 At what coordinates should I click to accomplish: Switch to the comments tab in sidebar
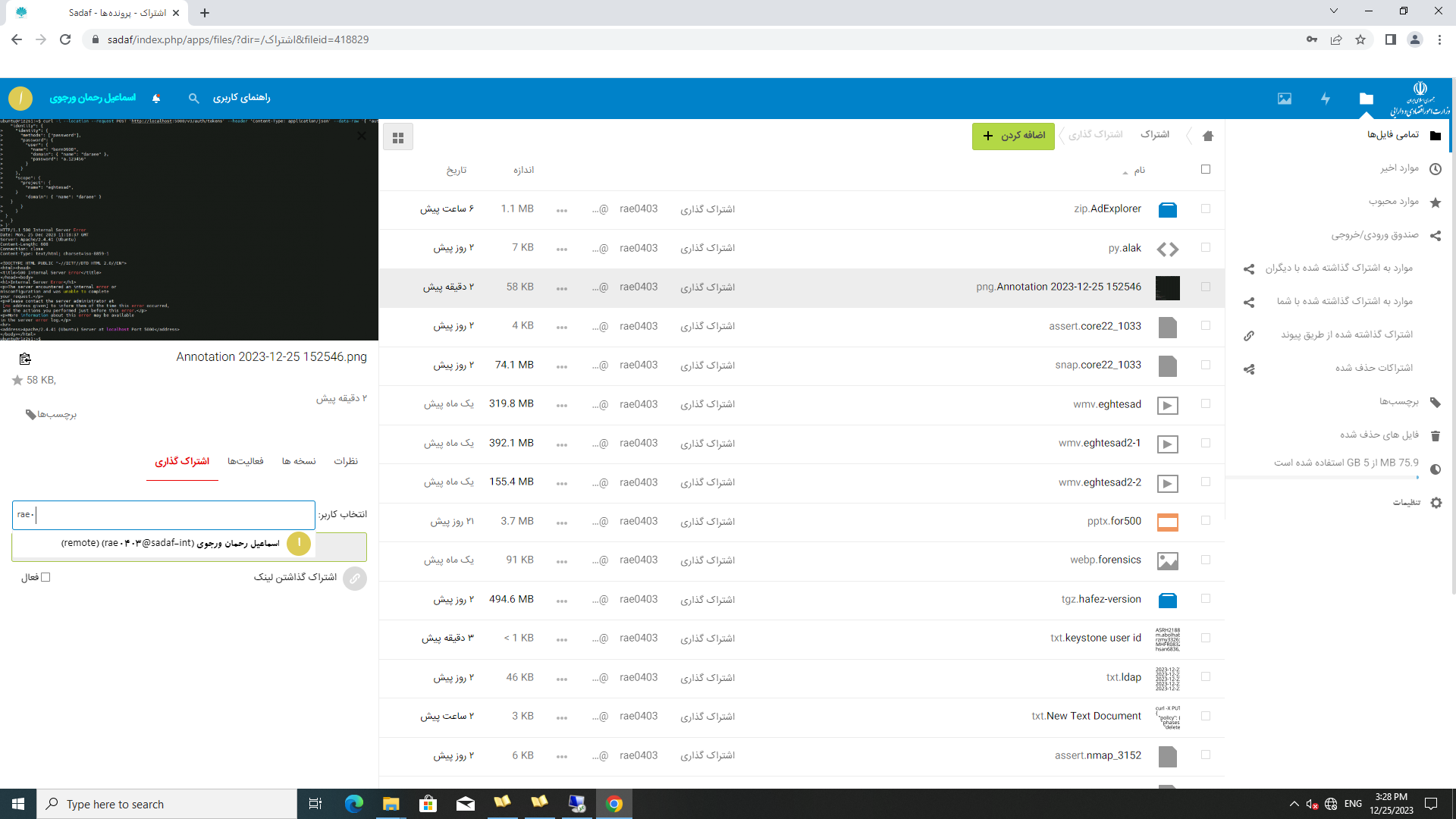[x=346, y=461]
